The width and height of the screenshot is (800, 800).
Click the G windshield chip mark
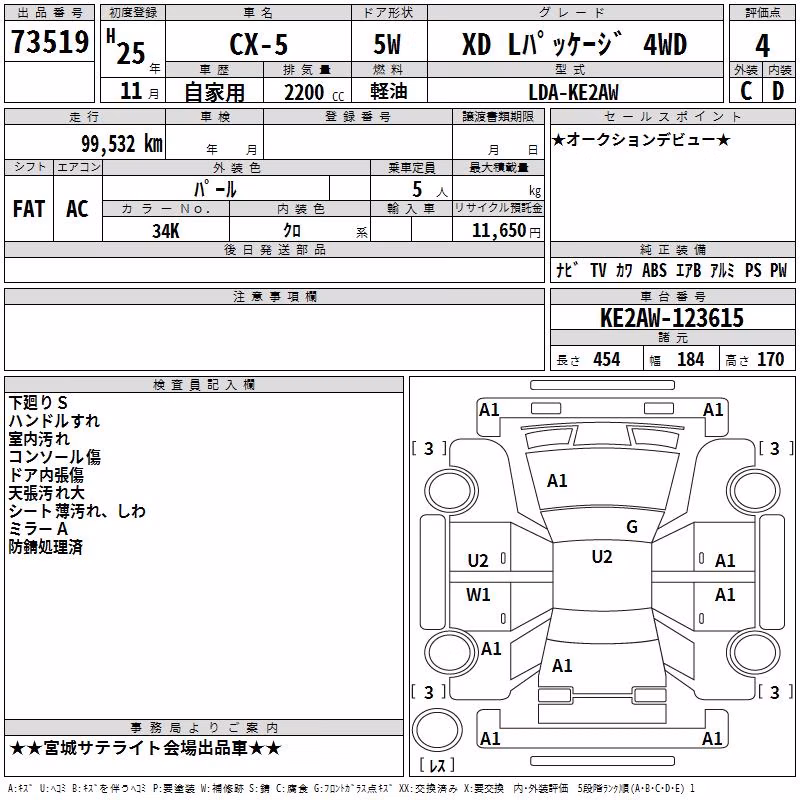632,527
